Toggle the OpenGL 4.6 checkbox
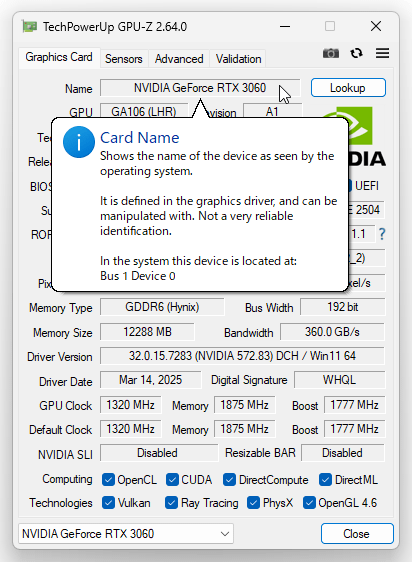 click(x=309, y=503)
